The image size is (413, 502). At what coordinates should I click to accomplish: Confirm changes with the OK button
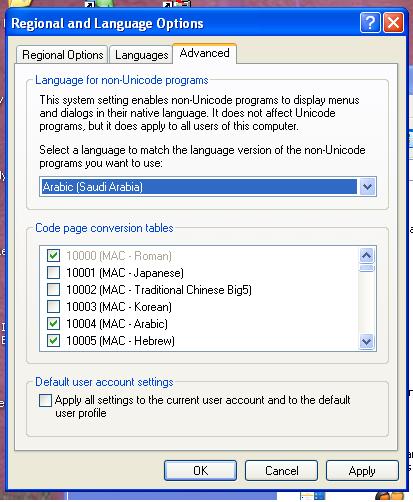[x=200, y=471]
